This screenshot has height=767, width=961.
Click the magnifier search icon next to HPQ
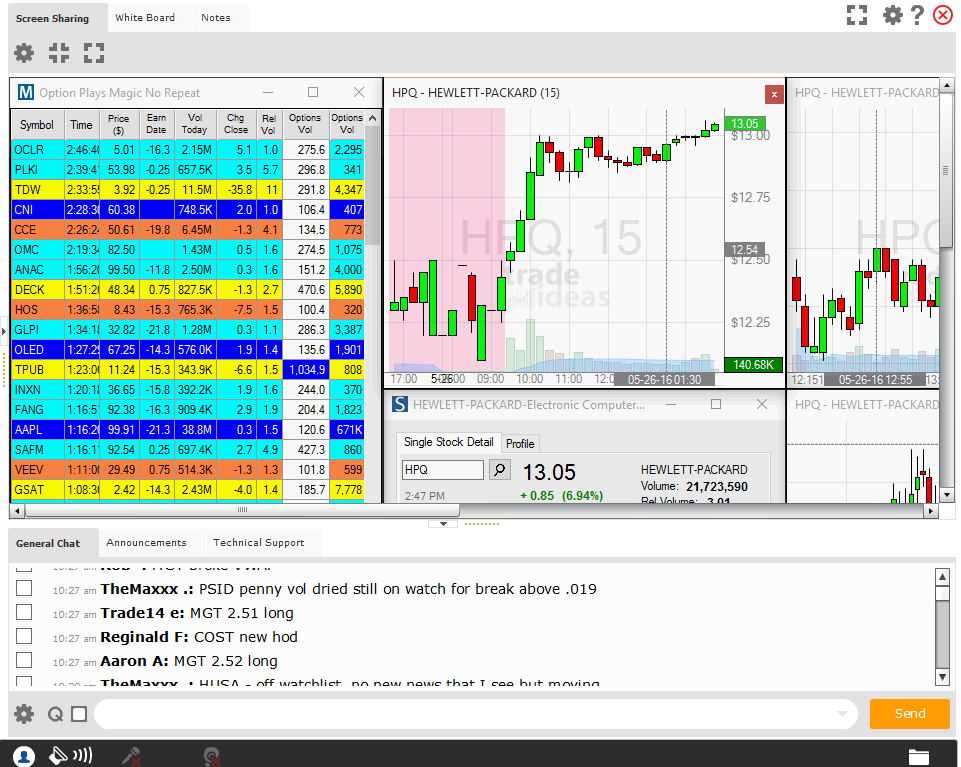coord(499,470)
